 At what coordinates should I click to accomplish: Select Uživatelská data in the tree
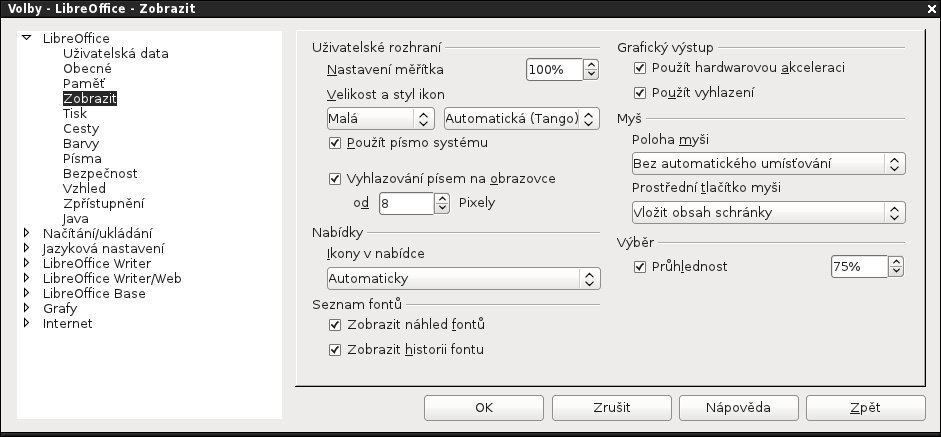click(116, 53)
